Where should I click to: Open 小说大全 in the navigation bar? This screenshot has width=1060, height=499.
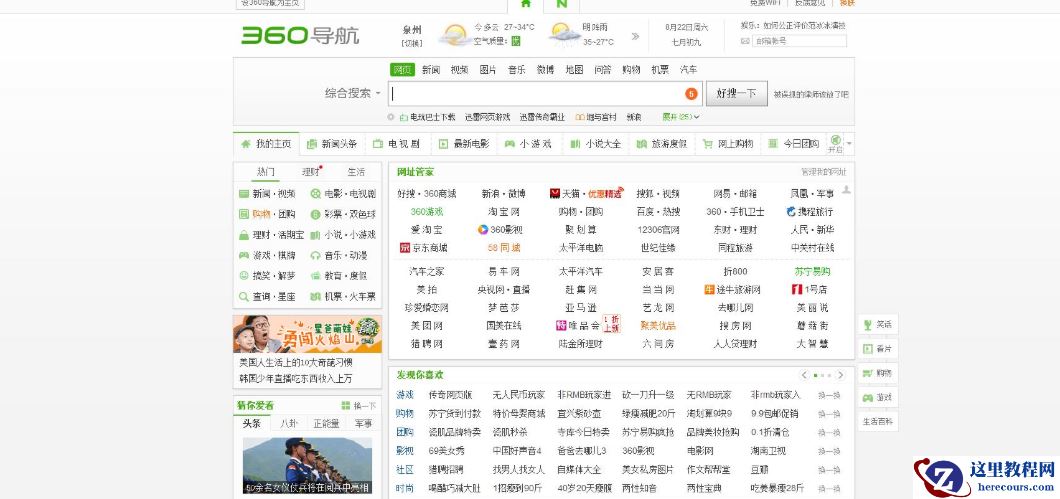click(x=596, y=144)
